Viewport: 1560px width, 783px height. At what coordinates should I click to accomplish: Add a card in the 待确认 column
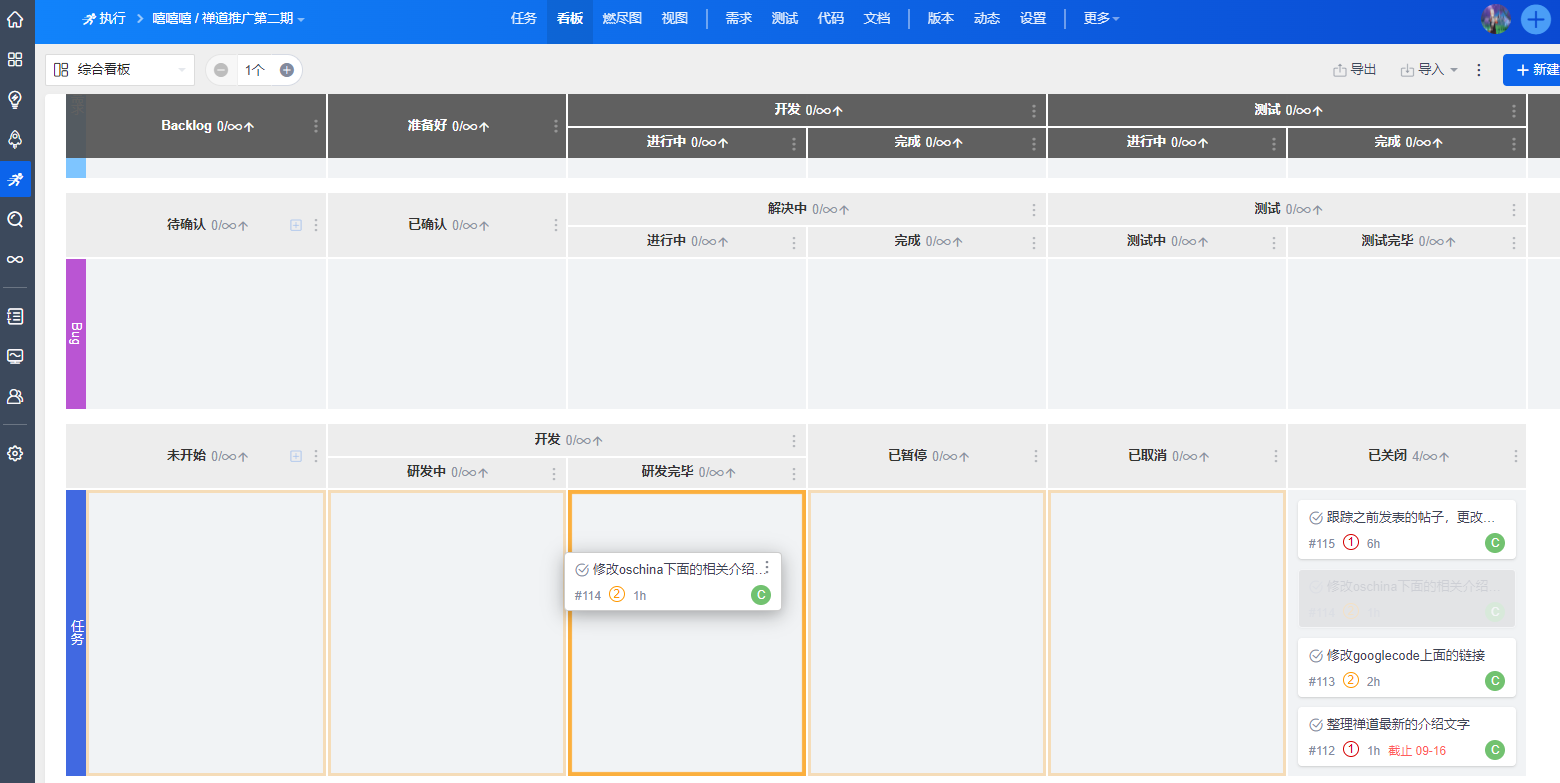pyautogui.click(x=296, y=225)
